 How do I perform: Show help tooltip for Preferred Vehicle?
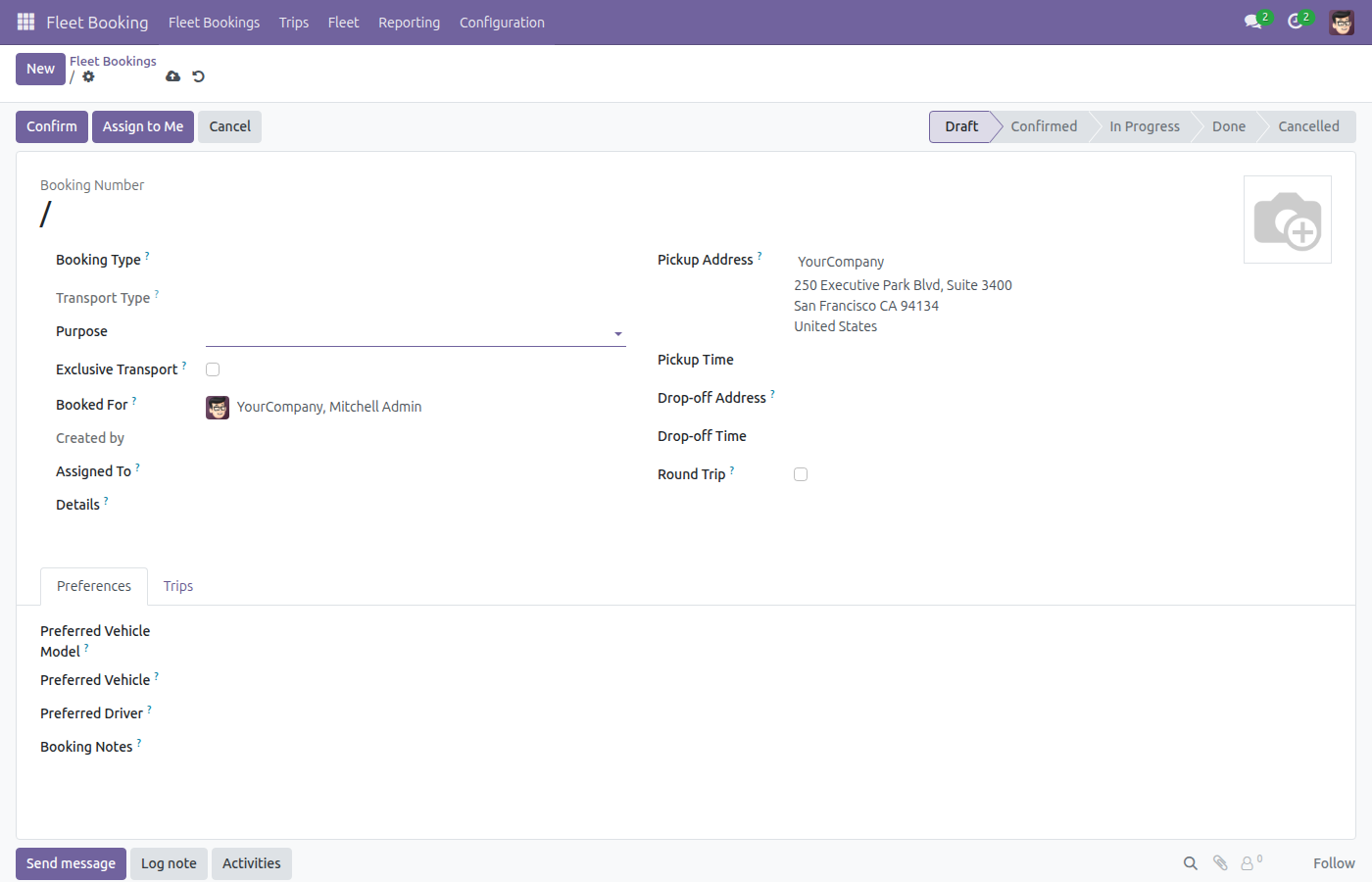coord(157,676)
